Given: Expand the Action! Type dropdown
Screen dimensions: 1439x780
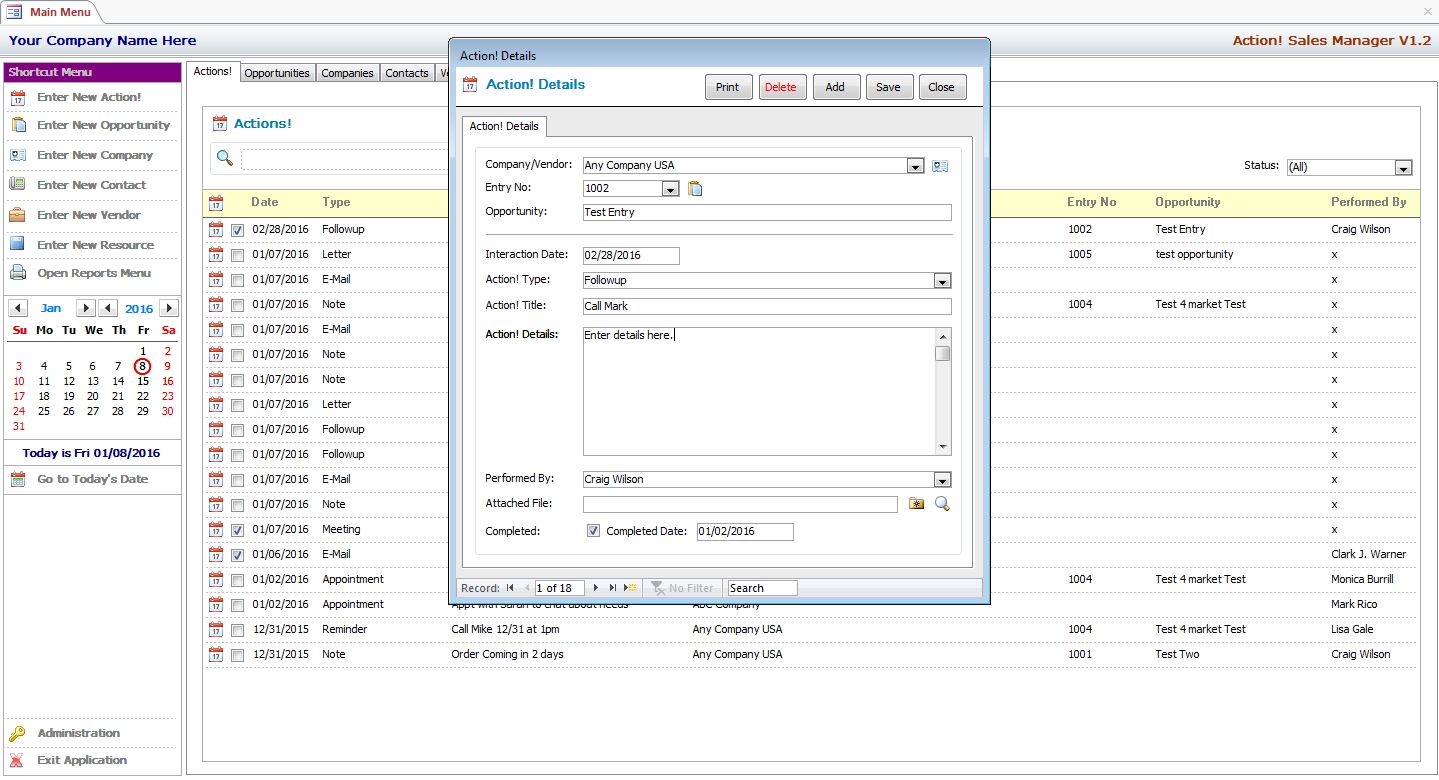Looking at the screenshot, I should click(x=942, y=281).
